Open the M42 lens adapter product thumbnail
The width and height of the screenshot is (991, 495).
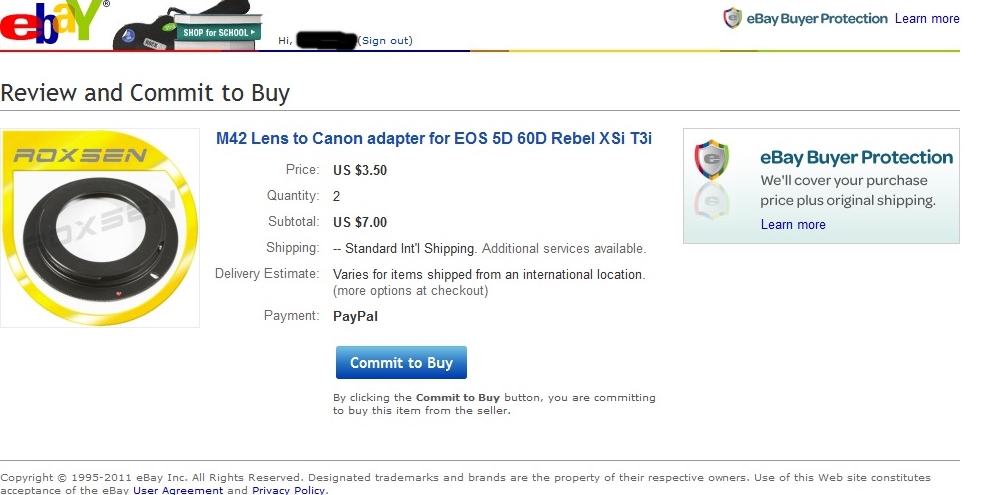tap(100, 228)
